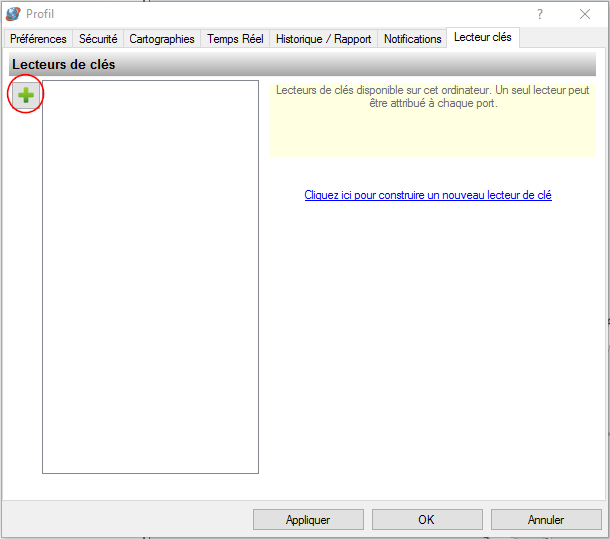The height and width of the screenshot is (539, 610).
Task: Click inside the empty key readers list
Action: (x=150, y=280)
